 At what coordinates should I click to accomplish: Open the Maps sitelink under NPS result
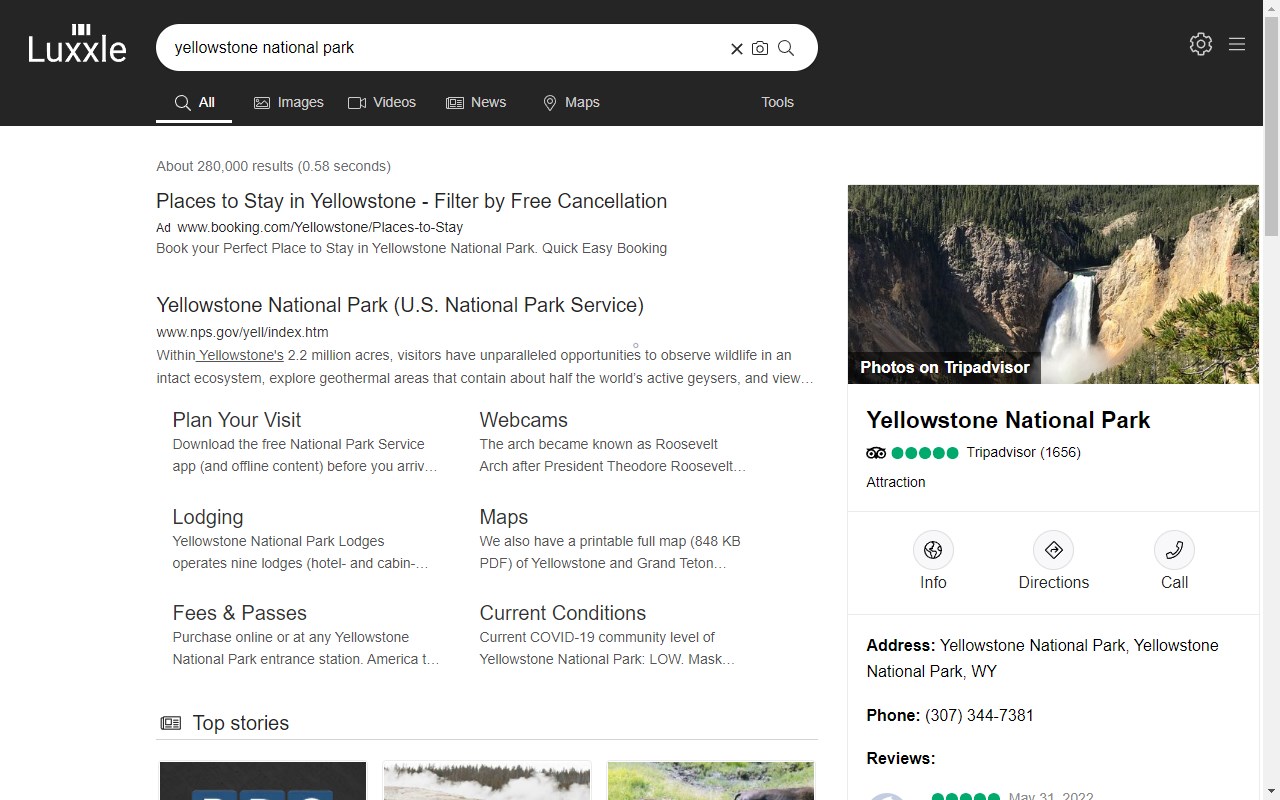coord(503,517)
